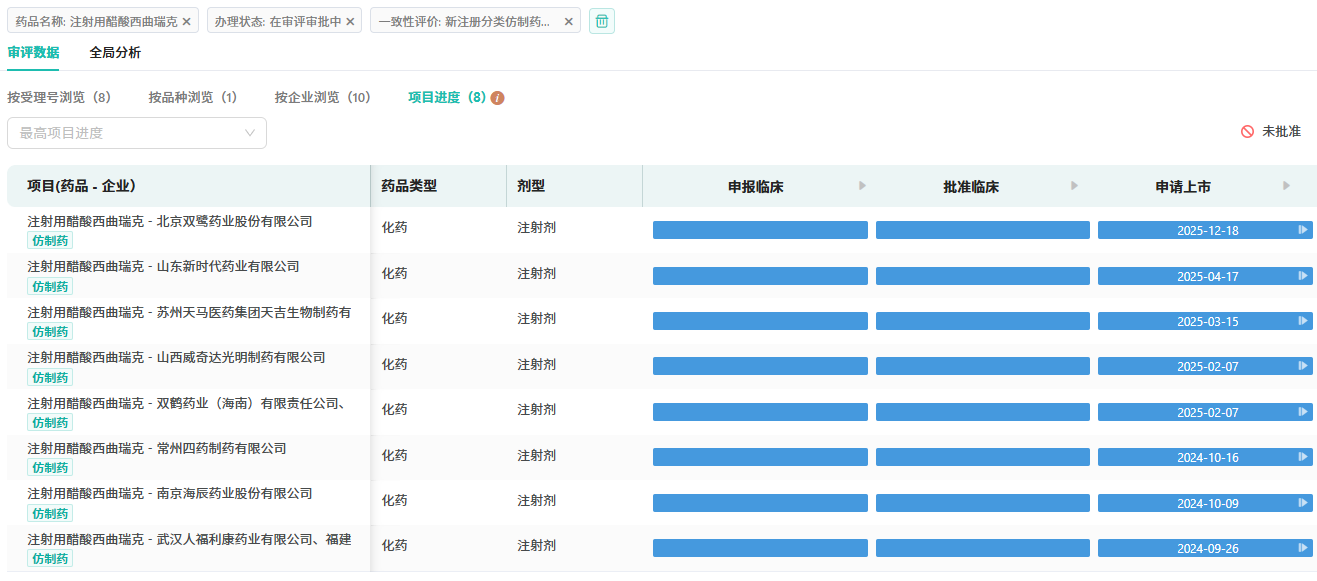Screen dimensions: 1317x581
Task: Remove the 一致性评价 filter tag
Action: [568, 22]
